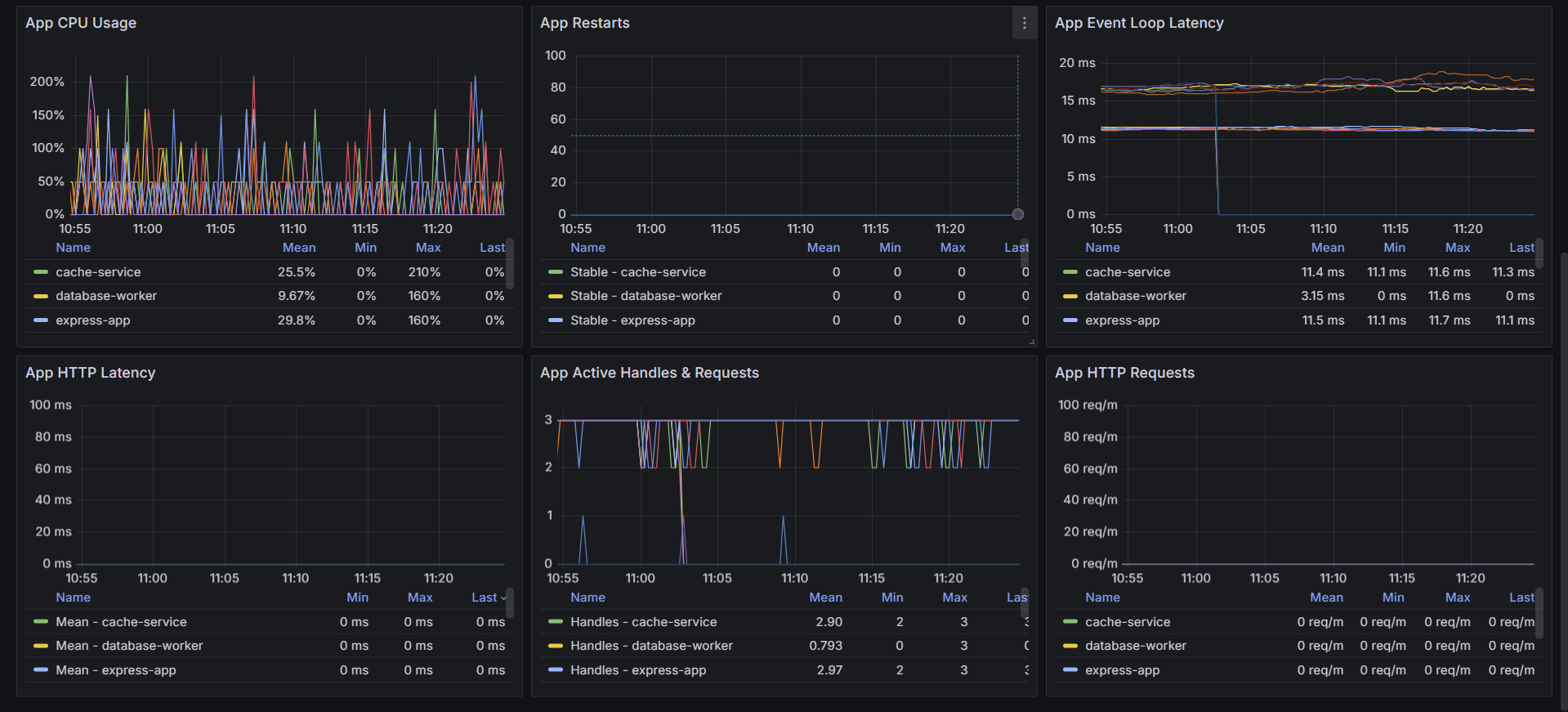The height and width of the screenshot is (712, 1568).
Task: Click the express-app blue swatch in Event Loop Latency legend
Action: (1070, 320)
